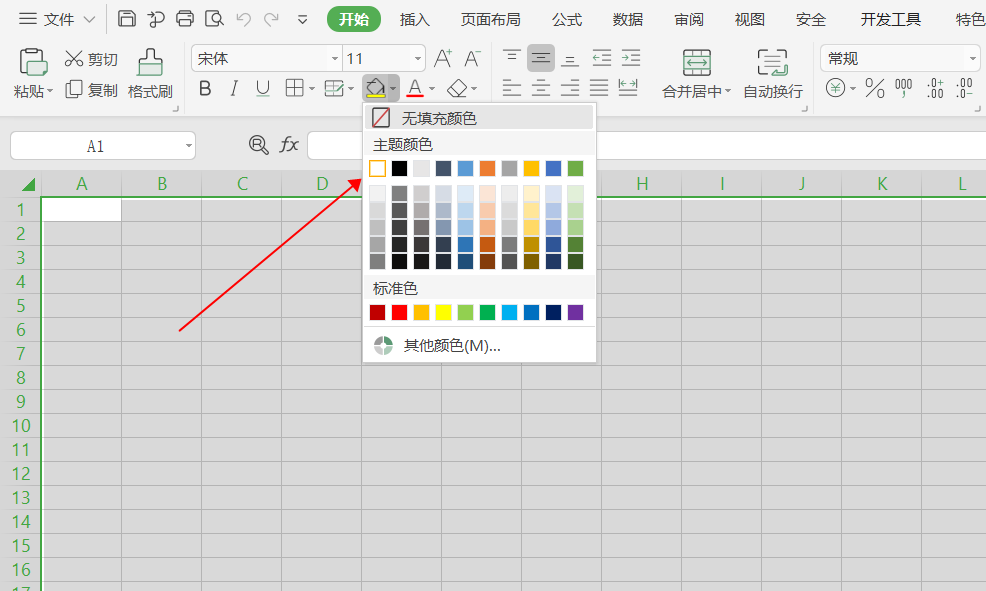Image resolution: width=986 pixels, height=591 pixels.
Task: Expand the Name Box dropdown arrow
Action: [188, 146]
